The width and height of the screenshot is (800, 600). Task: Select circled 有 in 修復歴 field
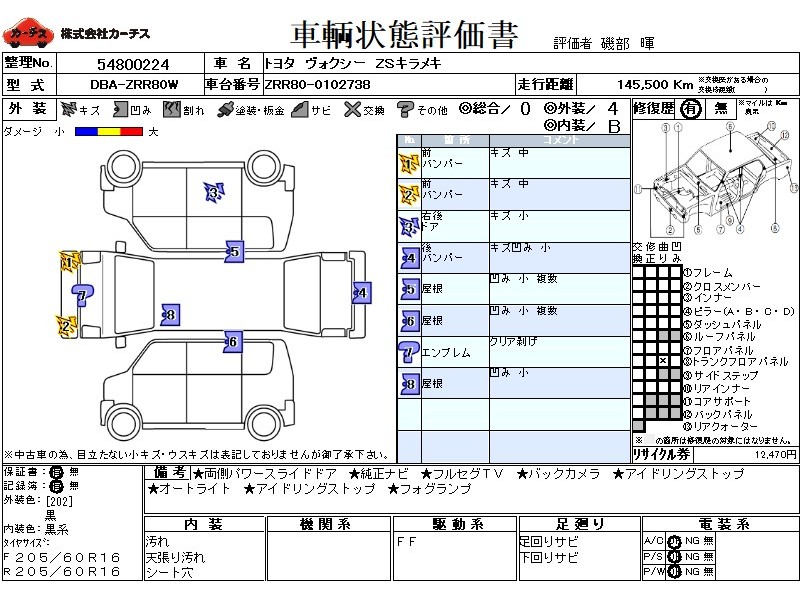click(x=691, y=109)
